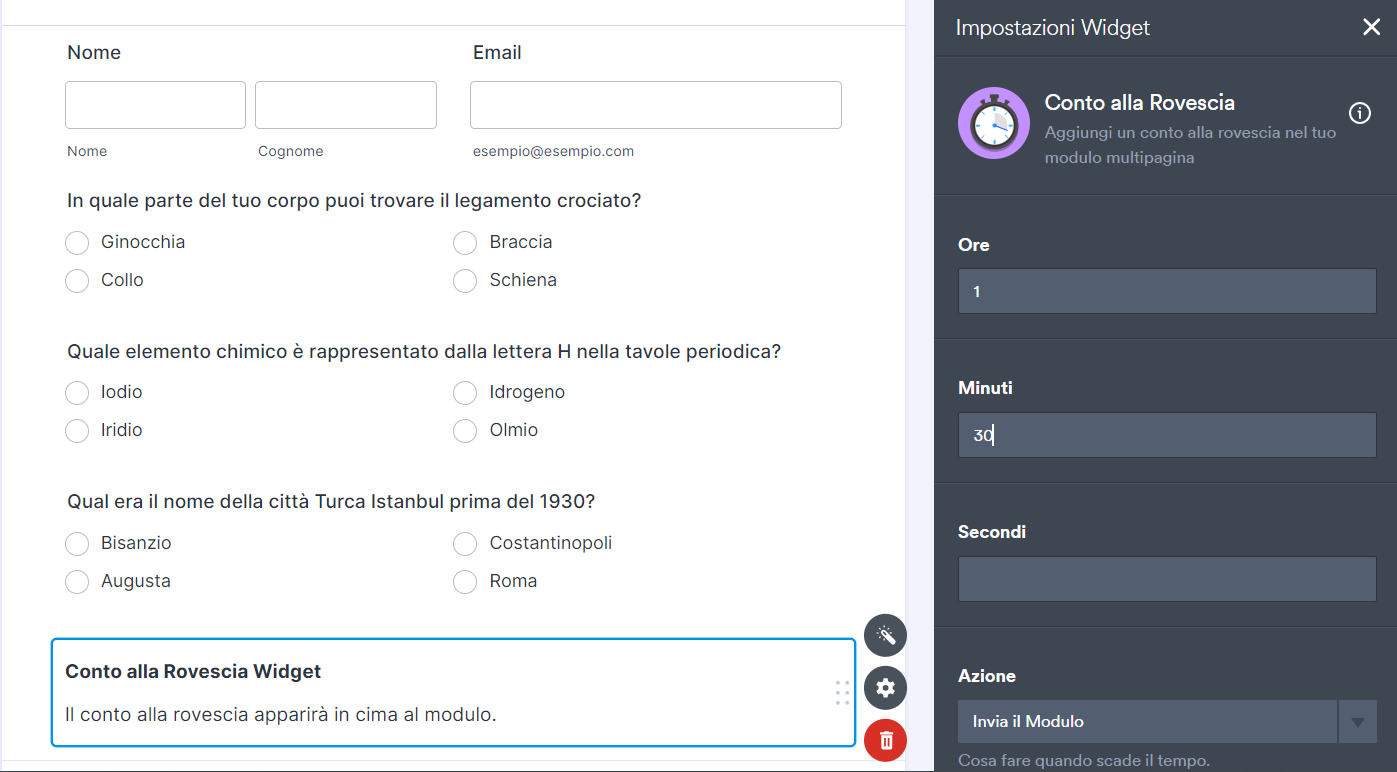This screenshot has width=1397, height=772.
Task: Click the info icon beside Conto alla Rovescia
Action: pyautogui.click(x=1360, y=113)
